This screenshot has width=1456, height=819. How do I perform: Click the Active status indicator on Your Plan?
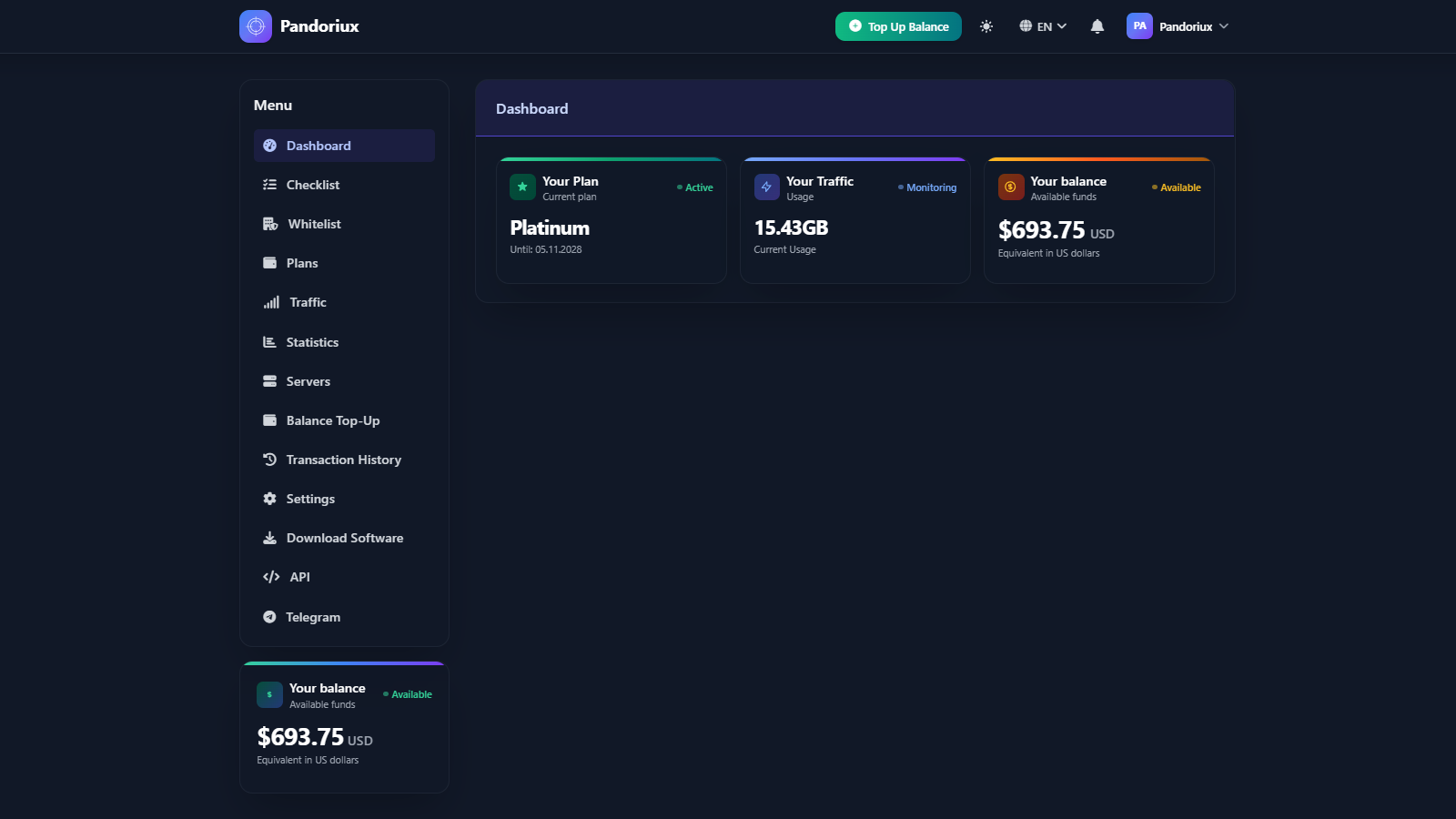[696, 187]
